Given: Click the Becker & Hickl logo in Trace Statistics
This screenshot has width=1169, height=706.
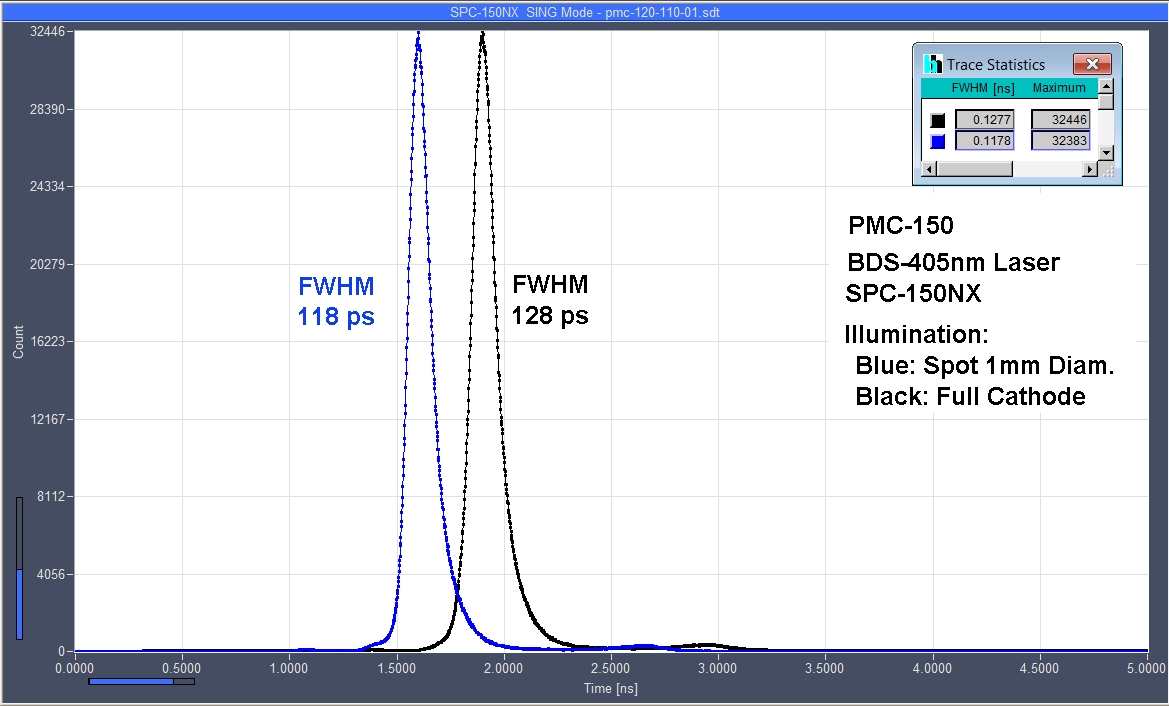Looking at the screenshot, I should [933, 64].
